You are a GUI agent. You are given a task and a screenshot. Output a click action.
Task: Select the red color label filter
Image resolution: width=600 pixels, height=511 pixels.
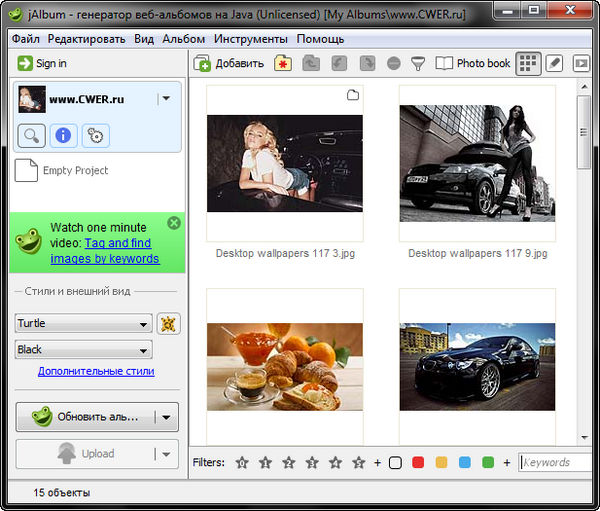pyautogui.click(x=418, y=462)
